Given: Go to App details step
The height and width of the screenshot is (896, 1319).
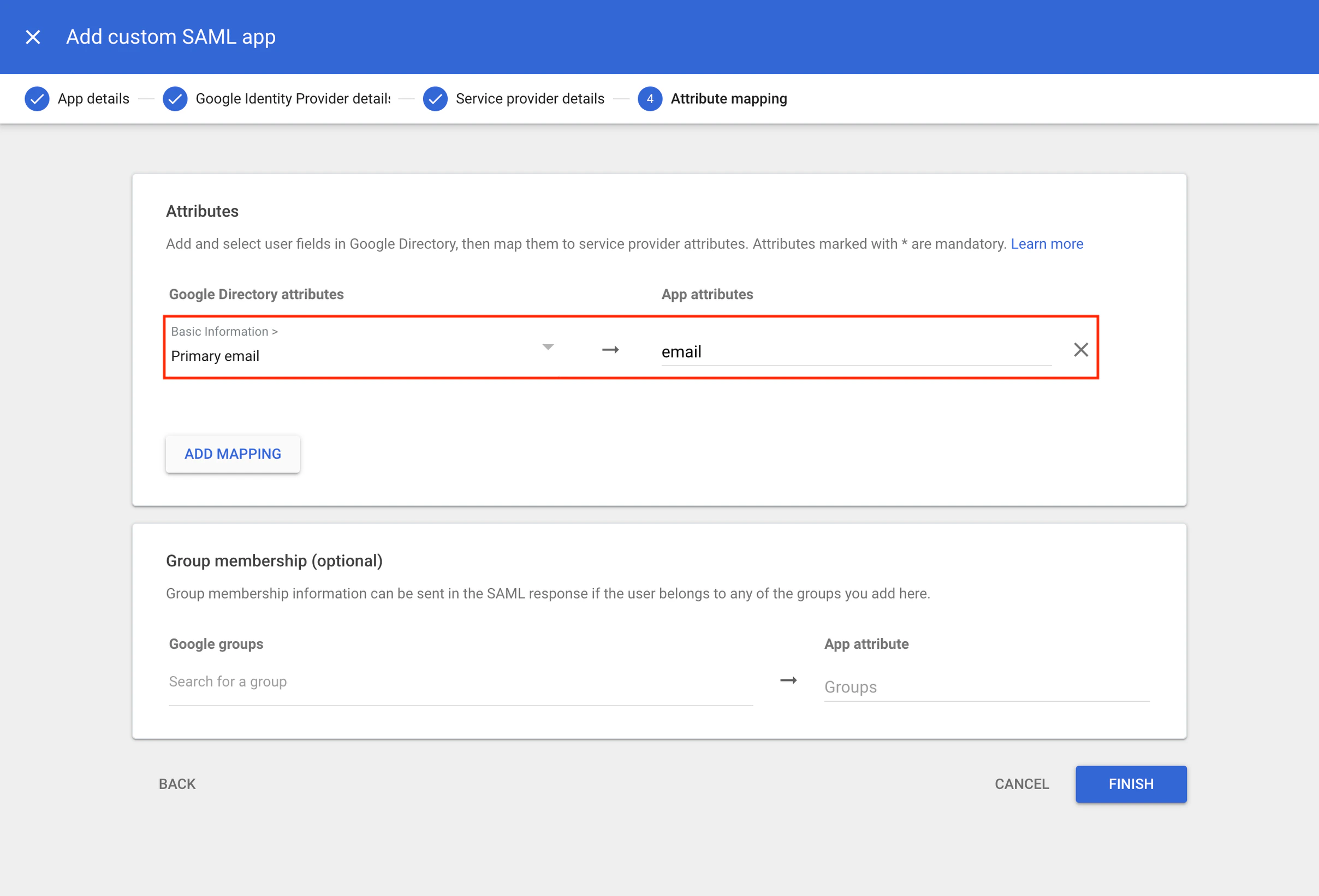Looking at the screenshot, I should click(x=94, y=99).
